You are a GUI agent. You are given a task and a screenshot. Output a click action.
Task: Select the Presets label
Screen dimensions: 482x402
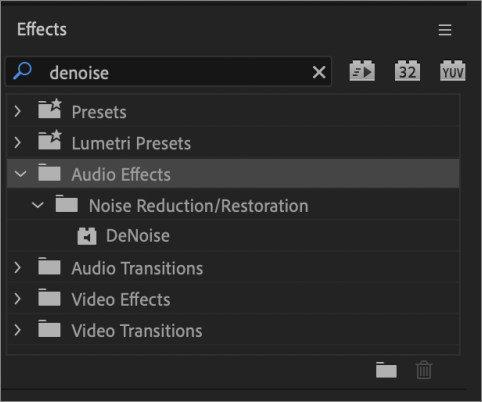point(99,112)
